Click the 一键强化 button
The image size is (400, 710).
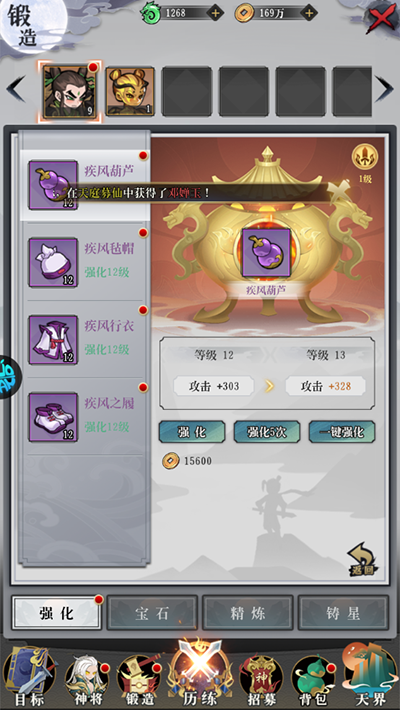point(342,432)
